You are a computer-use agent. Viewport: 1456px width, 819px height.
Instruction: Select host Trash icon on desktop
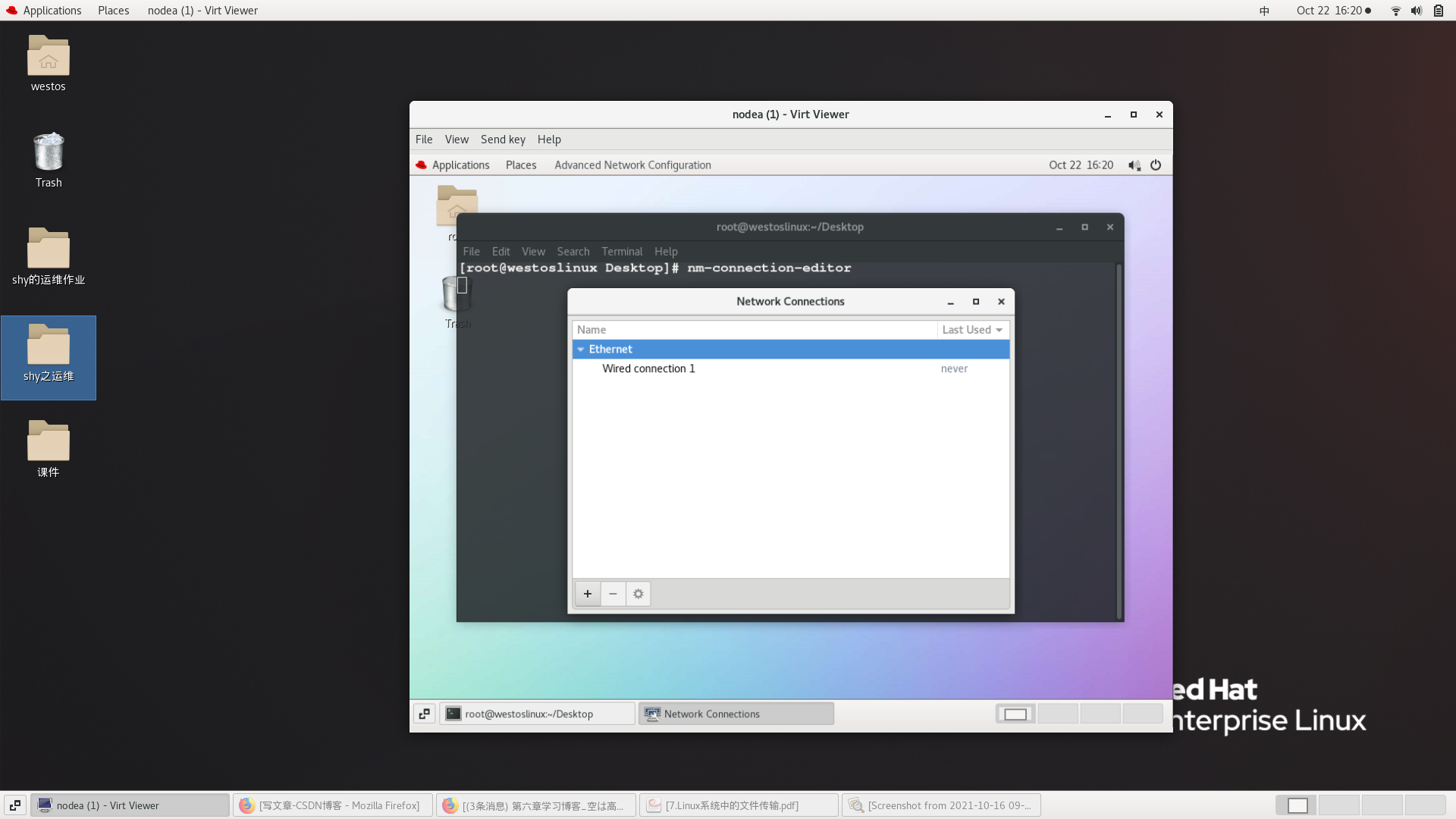[49, 160]
